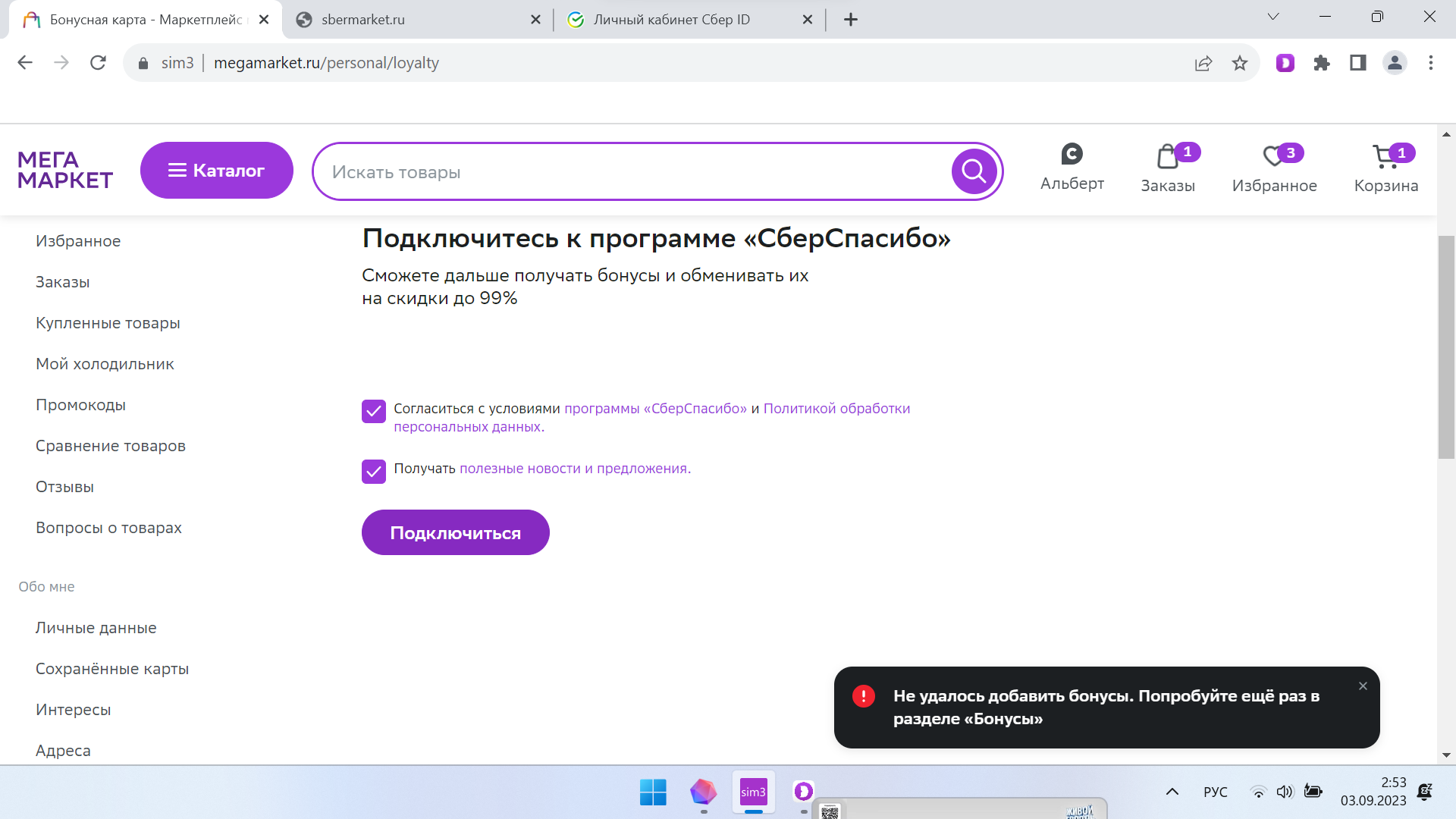Open the Каталог menu button

coord(217,171)
